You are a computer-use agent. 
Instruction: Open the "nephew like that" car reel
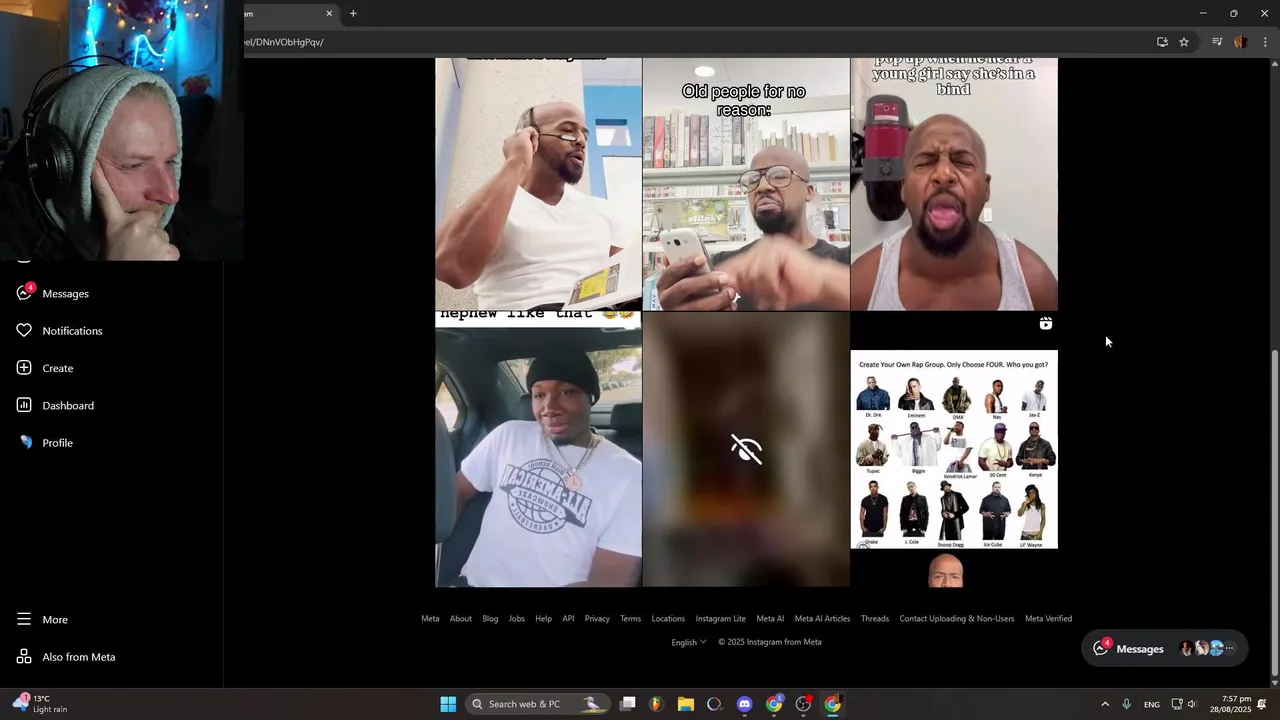tap(538, 449)
